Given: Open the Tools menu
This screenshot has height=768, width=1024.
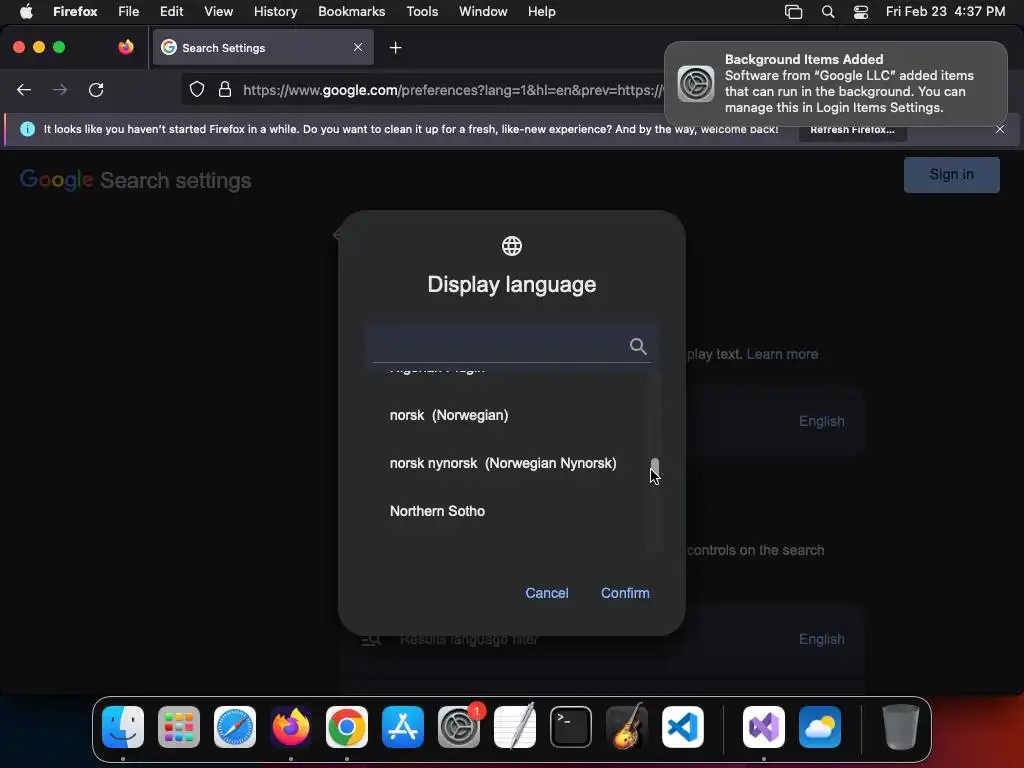Looking at the screenshot, I should 422,11.
